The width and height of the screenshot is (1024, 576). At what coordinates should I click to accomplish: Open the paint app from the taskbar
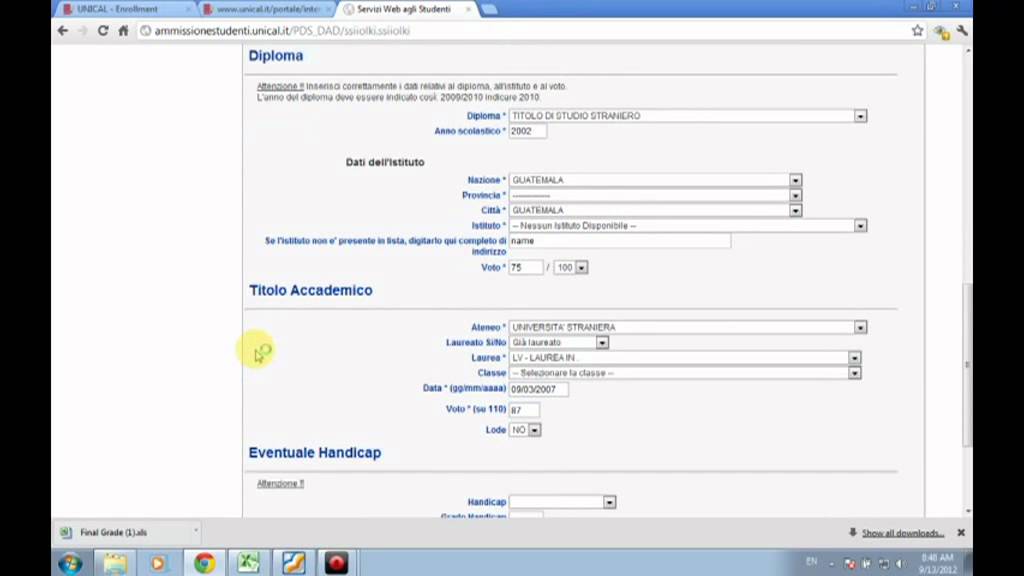tap(293, 563)
